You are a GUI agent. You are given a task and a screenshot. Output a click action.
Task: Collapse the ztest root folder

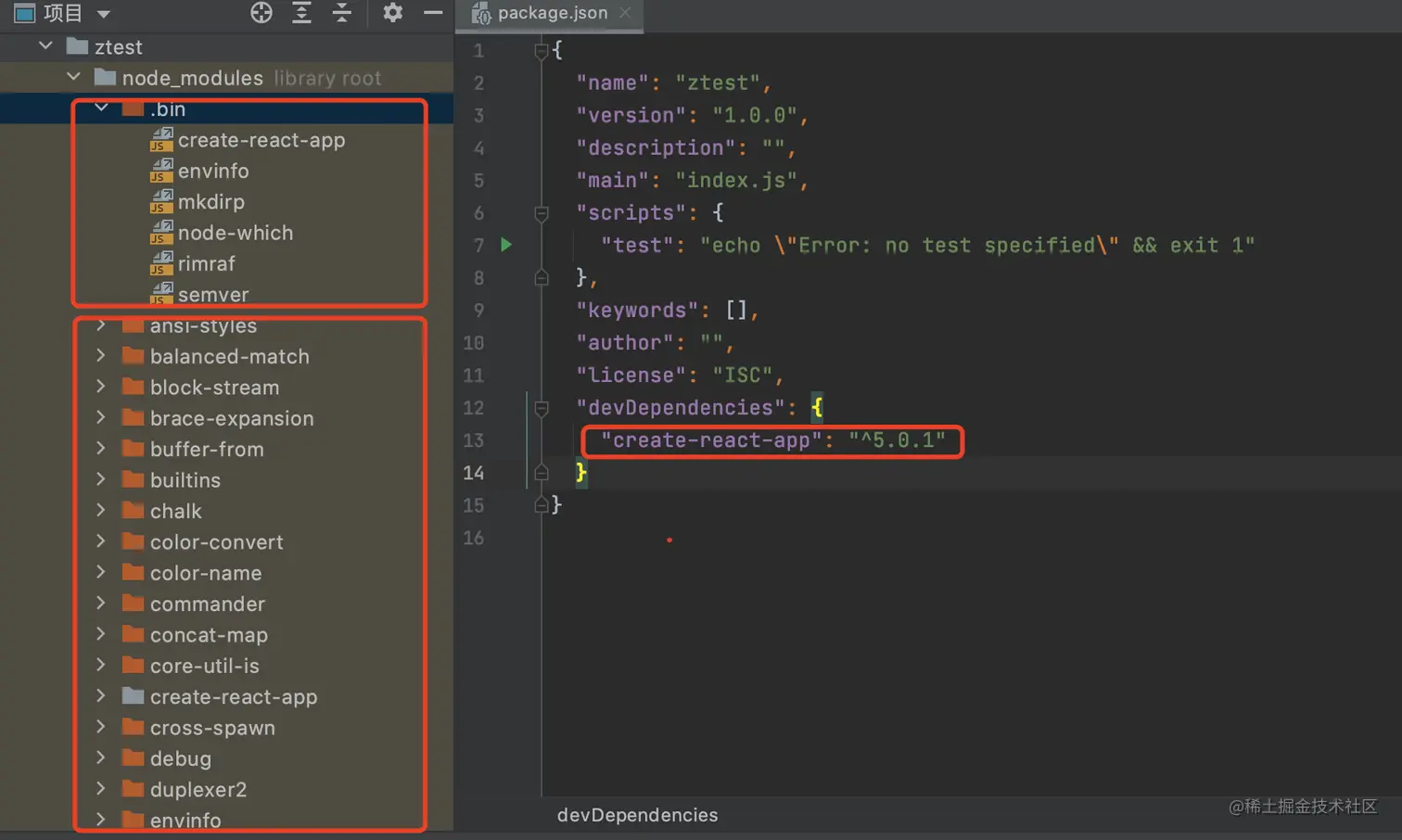(x=45, y=45)
